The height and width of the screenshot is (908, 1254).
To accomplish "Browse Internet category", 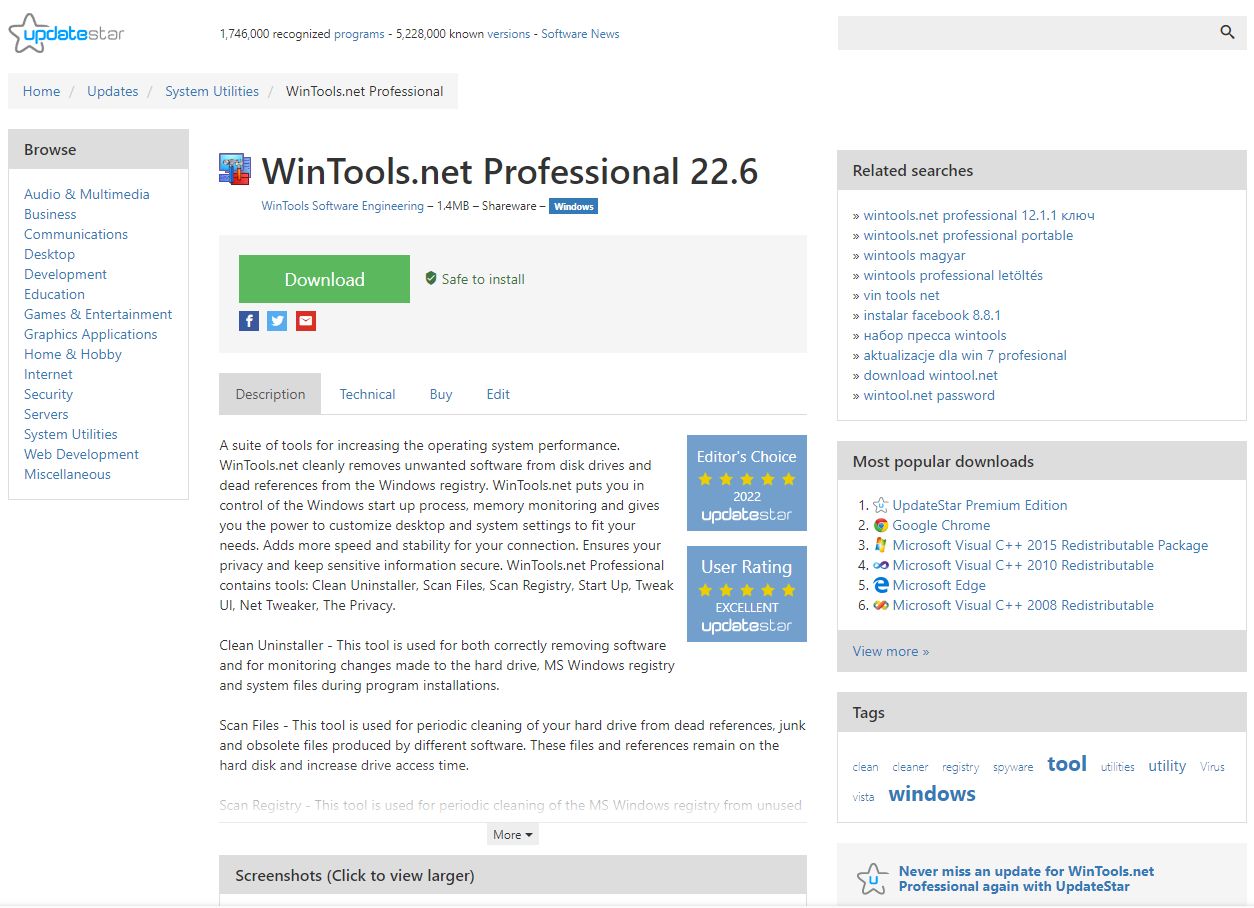I will click(48, 374).
